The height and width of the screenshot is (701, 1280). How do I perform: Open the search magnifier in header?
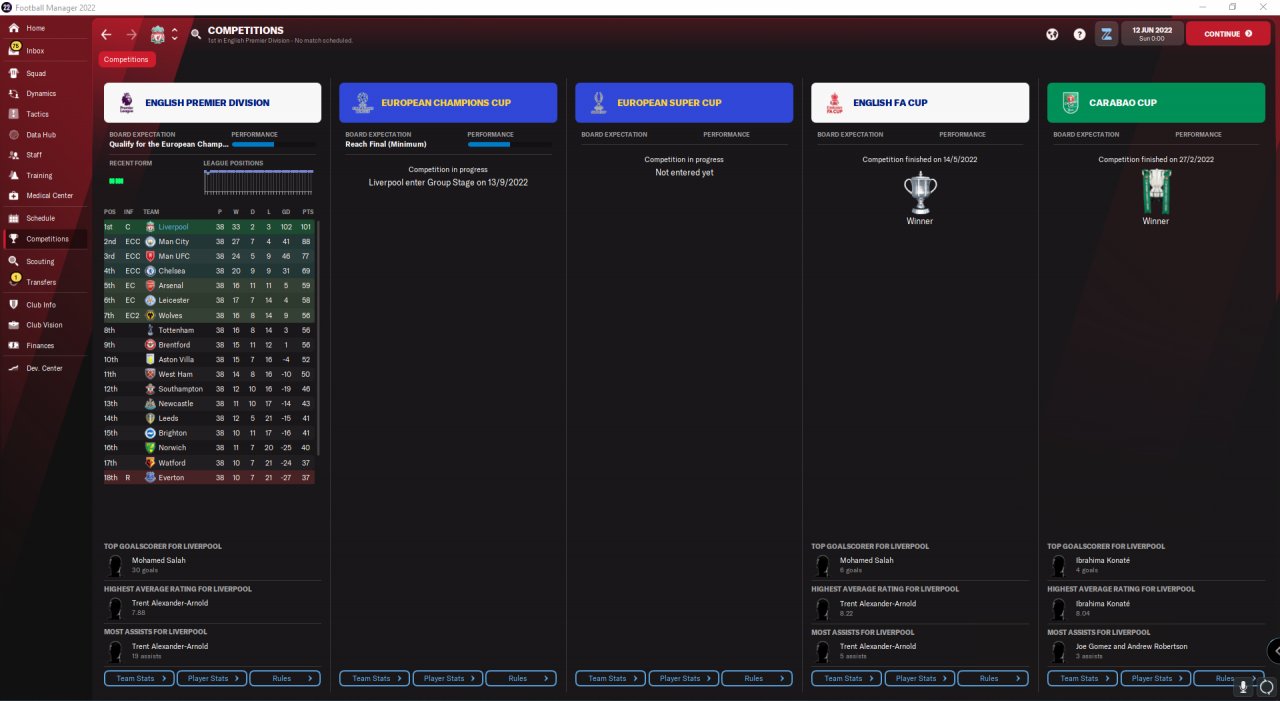[x=196, y=34]
